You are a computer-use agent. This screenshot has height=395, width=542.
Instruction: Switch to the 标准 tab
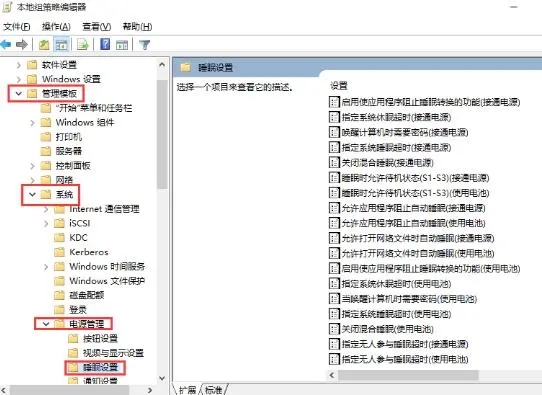(214, 390)
